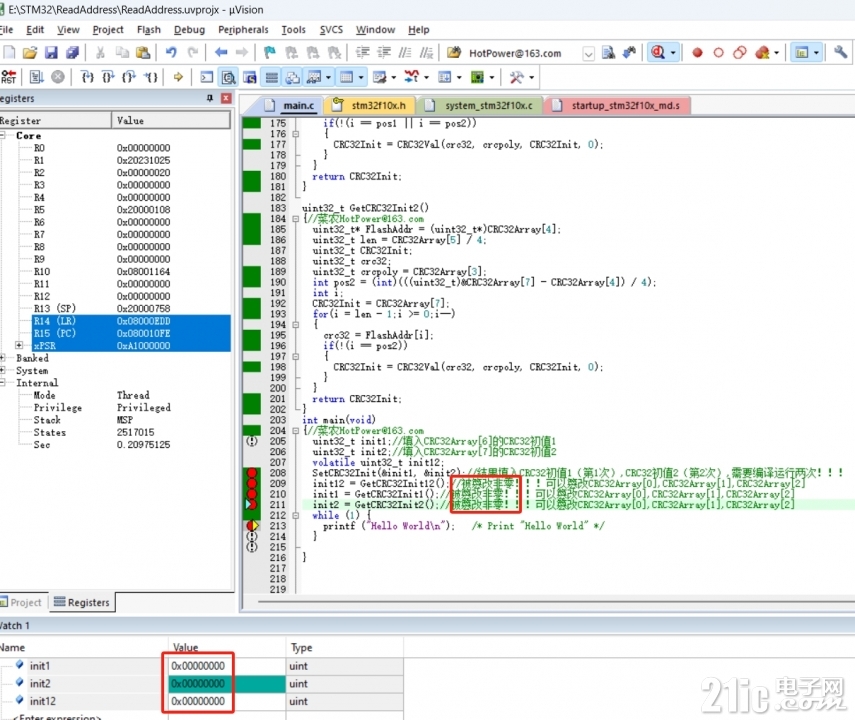Toggle the breakpoint on line 213
Screen dimensions: 855x720
[252, 526]
